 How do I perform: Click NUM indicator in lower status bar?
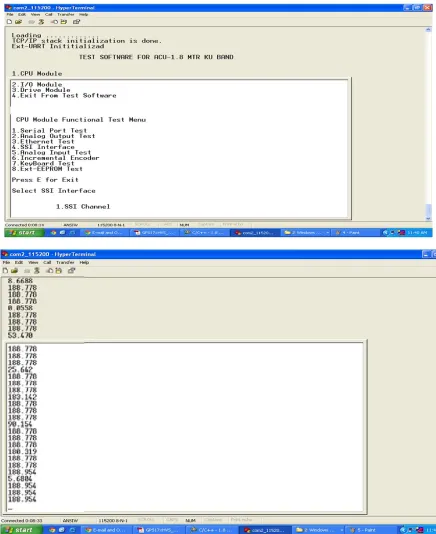coord(190,520)
